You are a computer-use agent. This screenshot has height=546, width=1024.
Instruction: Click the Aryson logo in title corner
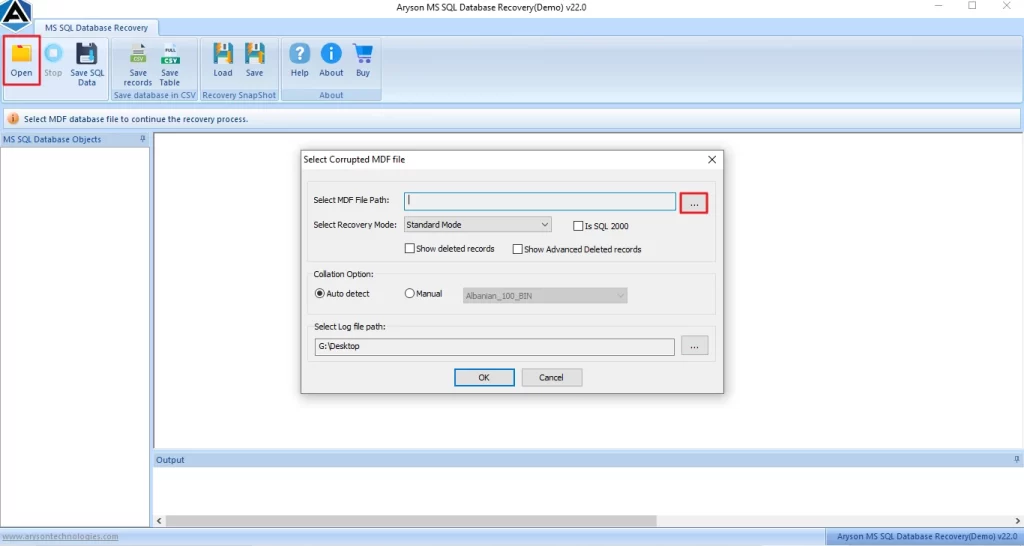click(x=16, y=15)
